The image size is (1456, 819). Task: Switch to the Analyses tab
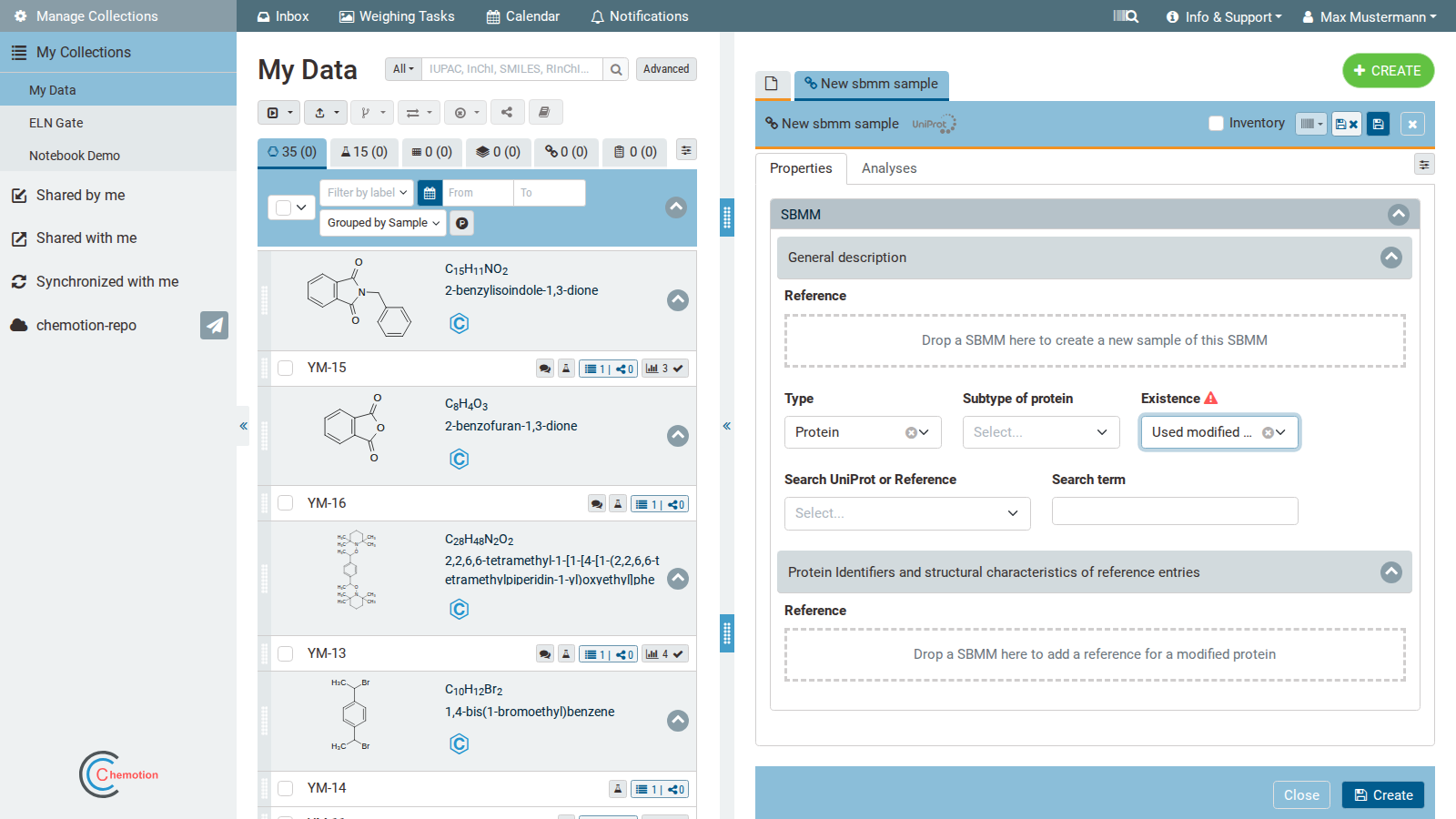point(889,168)
